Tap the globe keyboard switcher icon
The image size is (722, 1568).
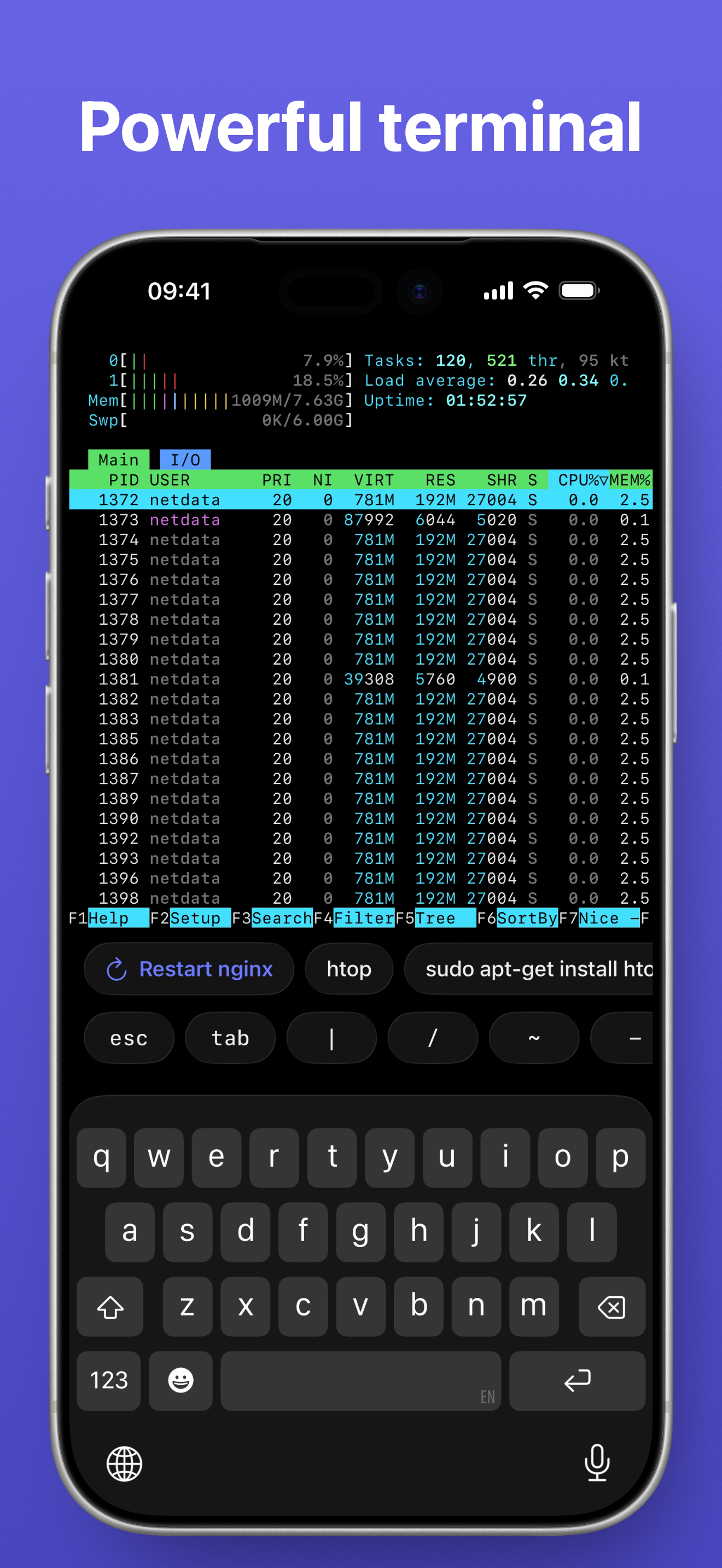124,1464
